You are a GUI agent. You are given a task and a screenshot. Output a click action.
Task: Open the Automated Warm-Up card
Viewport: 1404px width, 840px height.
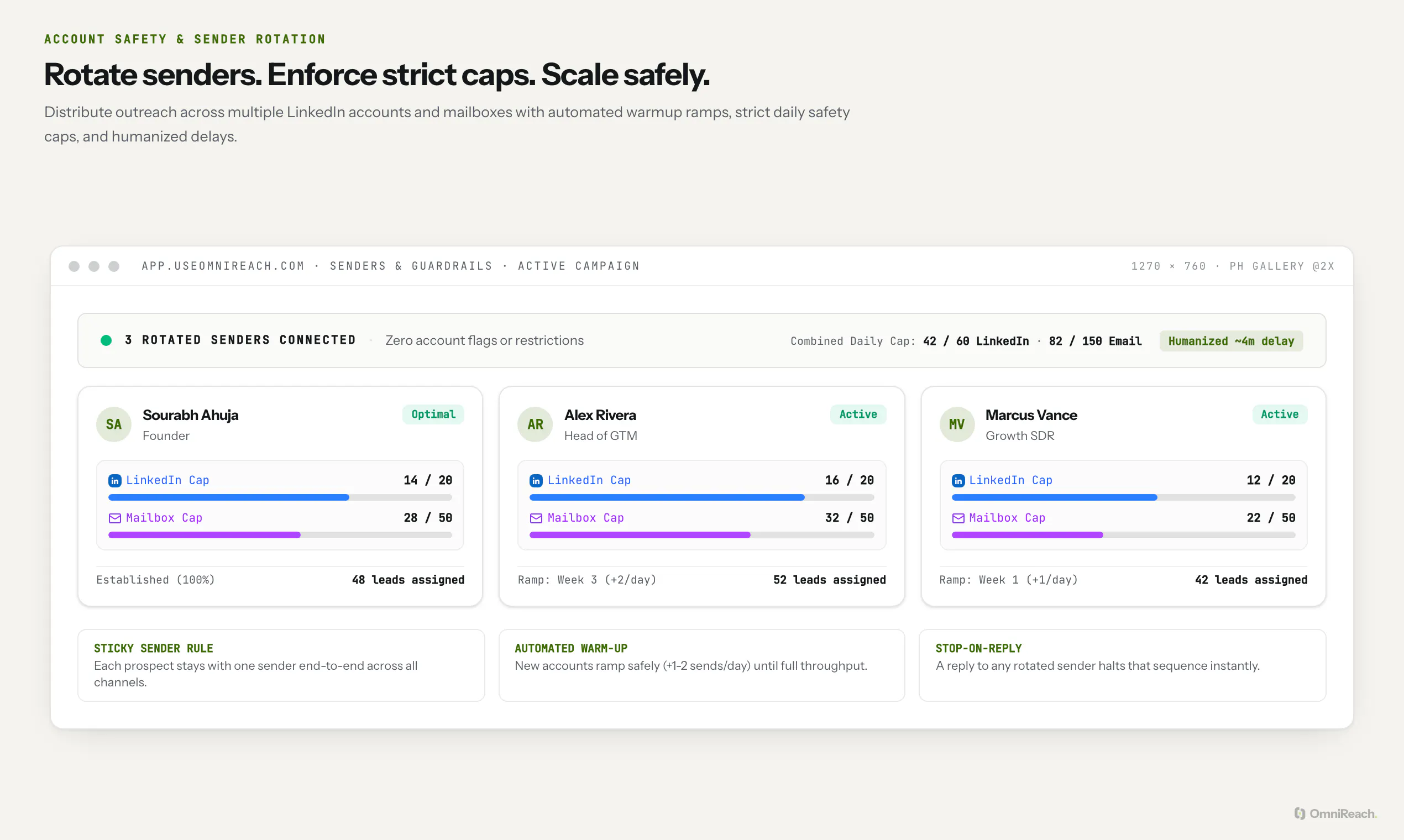pyautogui.click(x=701, y=665)
